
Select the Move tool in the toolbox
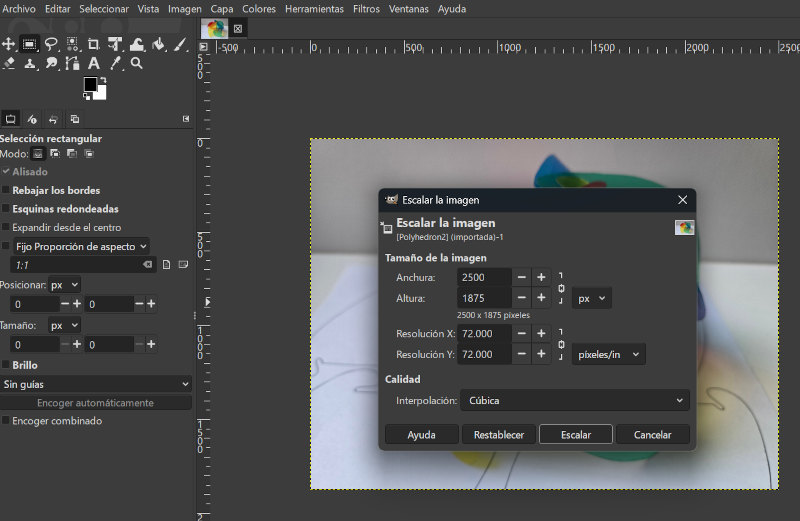pyautogui.click(x=8, y=44)
